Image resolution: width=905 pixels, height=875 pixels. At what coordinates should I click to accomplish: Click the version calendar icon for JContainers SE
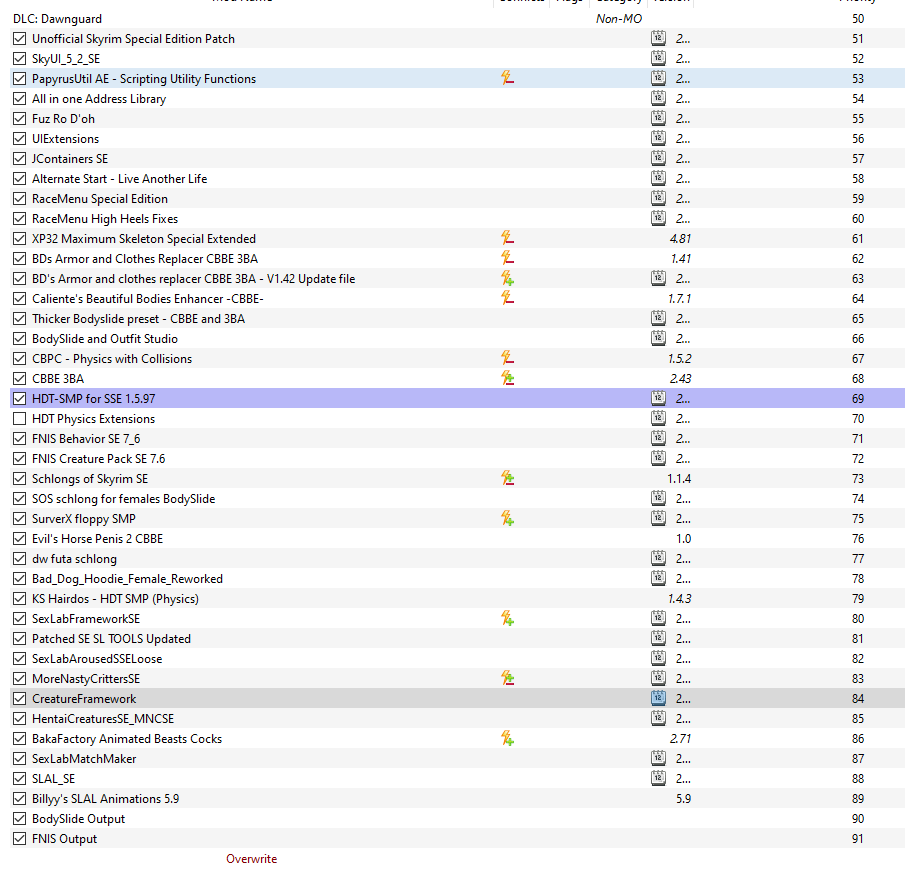pyautogui.click(x=658, y=158)
